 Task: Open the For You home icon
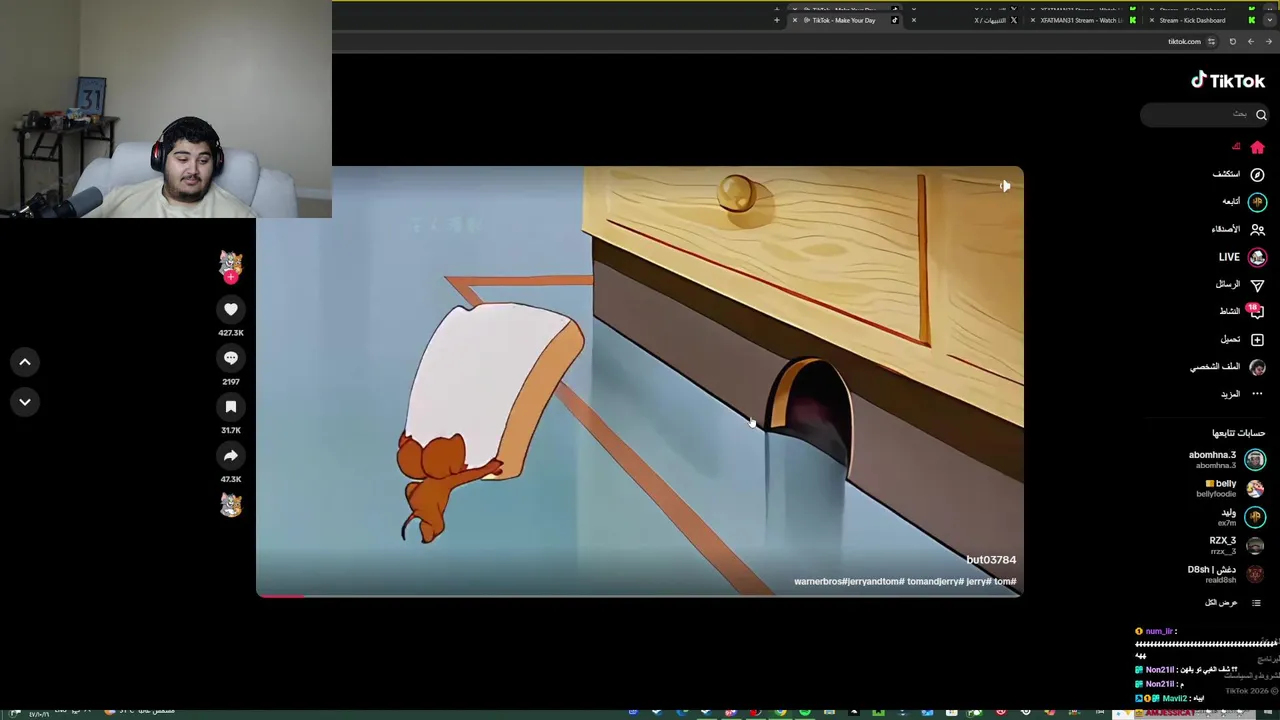coord(1257,147)
